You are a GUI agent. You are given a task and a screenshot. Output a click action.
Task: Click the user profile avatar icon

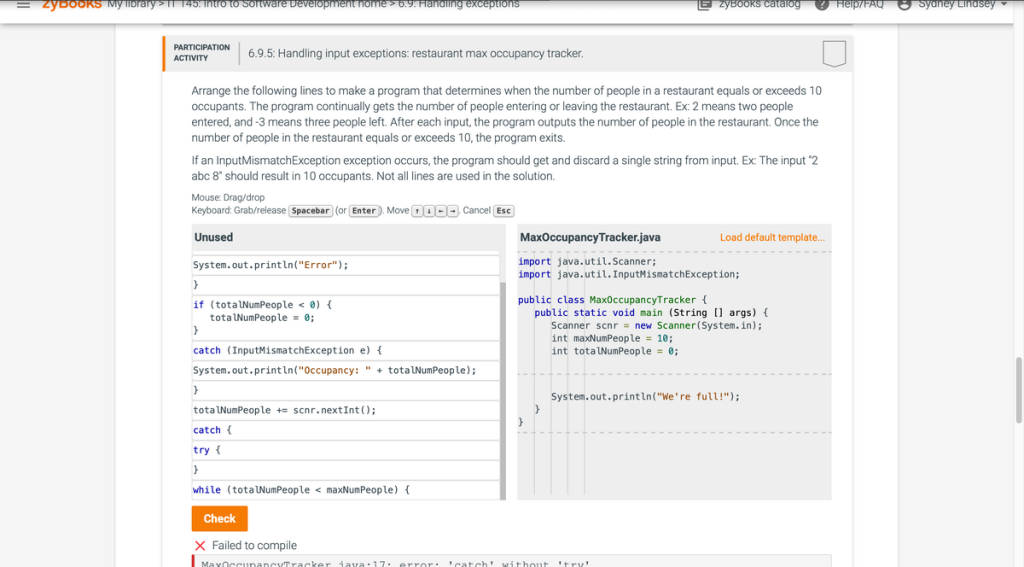[905, 5]
